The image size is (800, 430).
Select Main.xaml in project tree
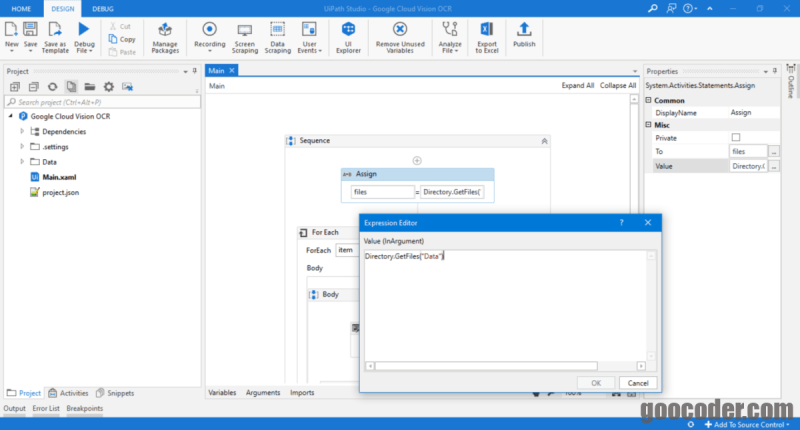[x=54, y=177]
